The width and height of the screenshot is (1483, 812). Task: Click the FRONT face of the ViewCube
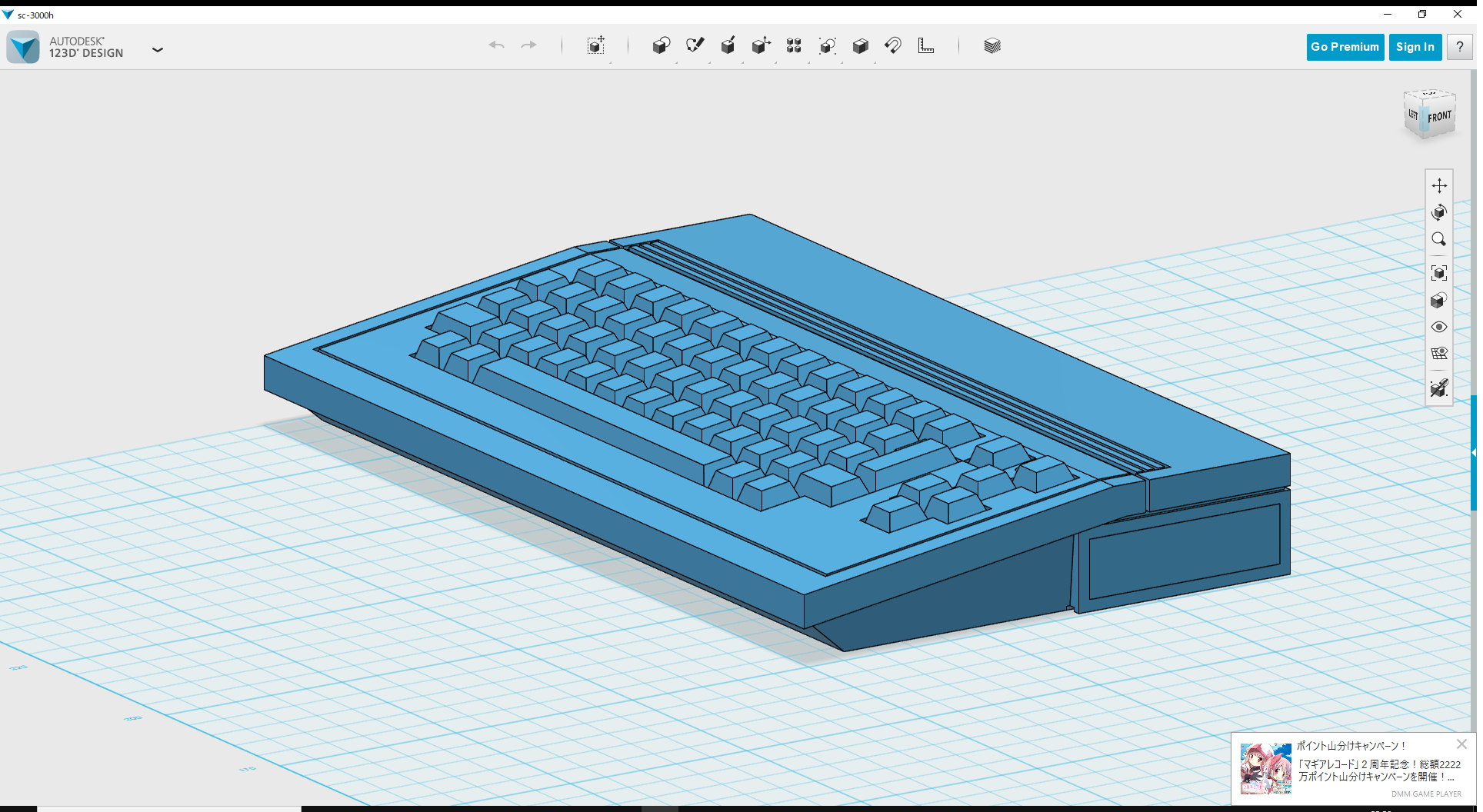[1440, 117]
